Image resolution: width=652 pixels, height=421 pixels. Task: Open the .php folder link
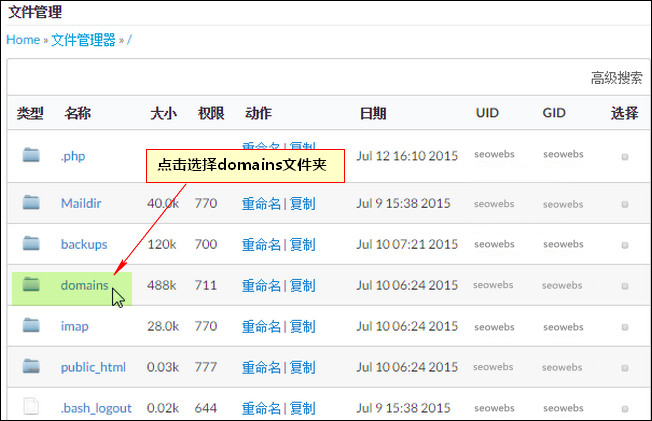(x=73, y=156)
